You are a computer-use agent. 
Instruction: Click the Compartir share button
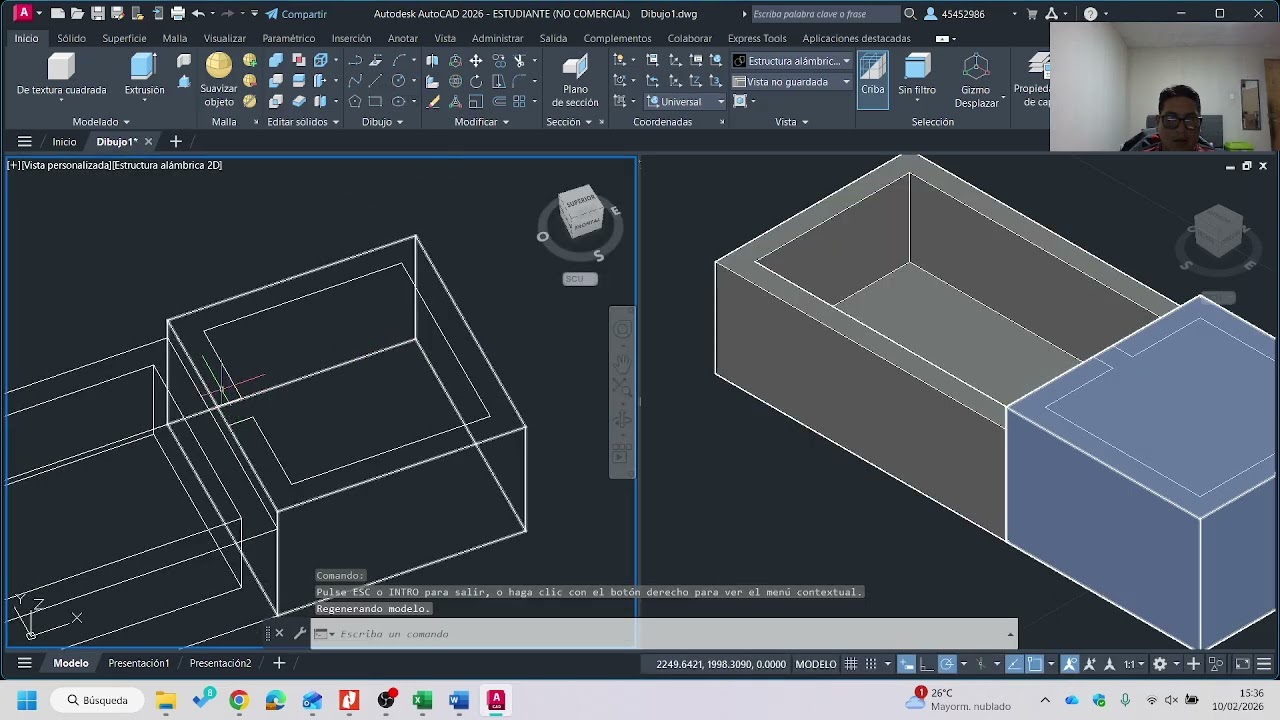pyautogui.click(x=295, y=14)
